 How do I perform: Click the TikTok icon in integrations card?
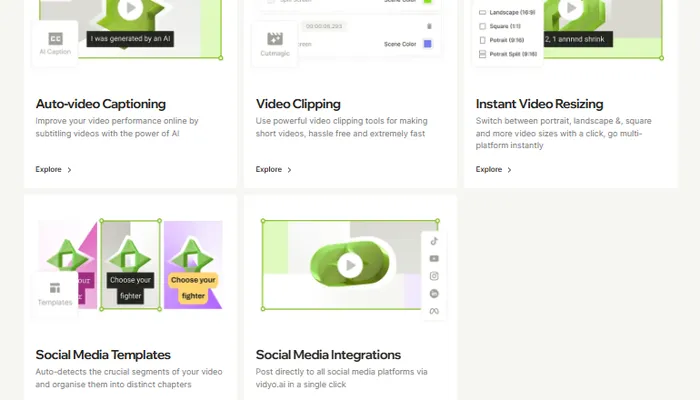point(434,240)
